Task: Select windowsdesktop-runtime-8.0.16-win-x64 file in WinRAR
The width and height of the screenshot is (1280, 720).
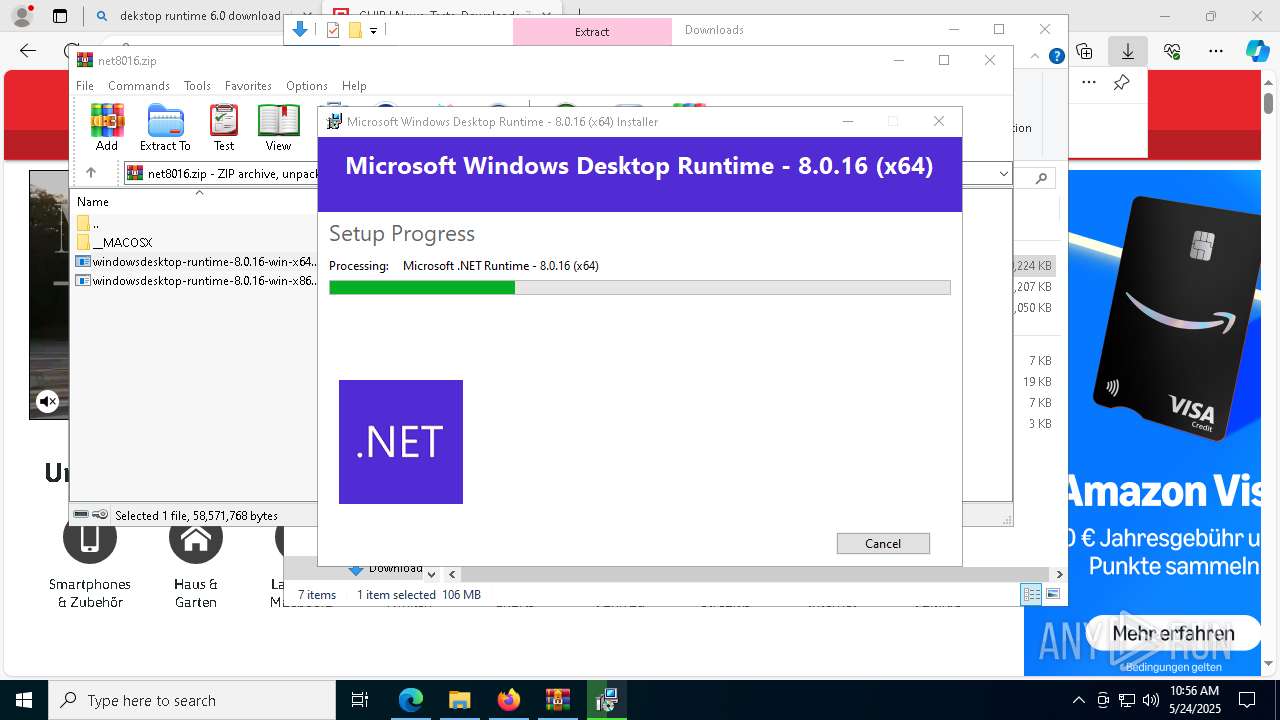Action: (x=196, y=262)
